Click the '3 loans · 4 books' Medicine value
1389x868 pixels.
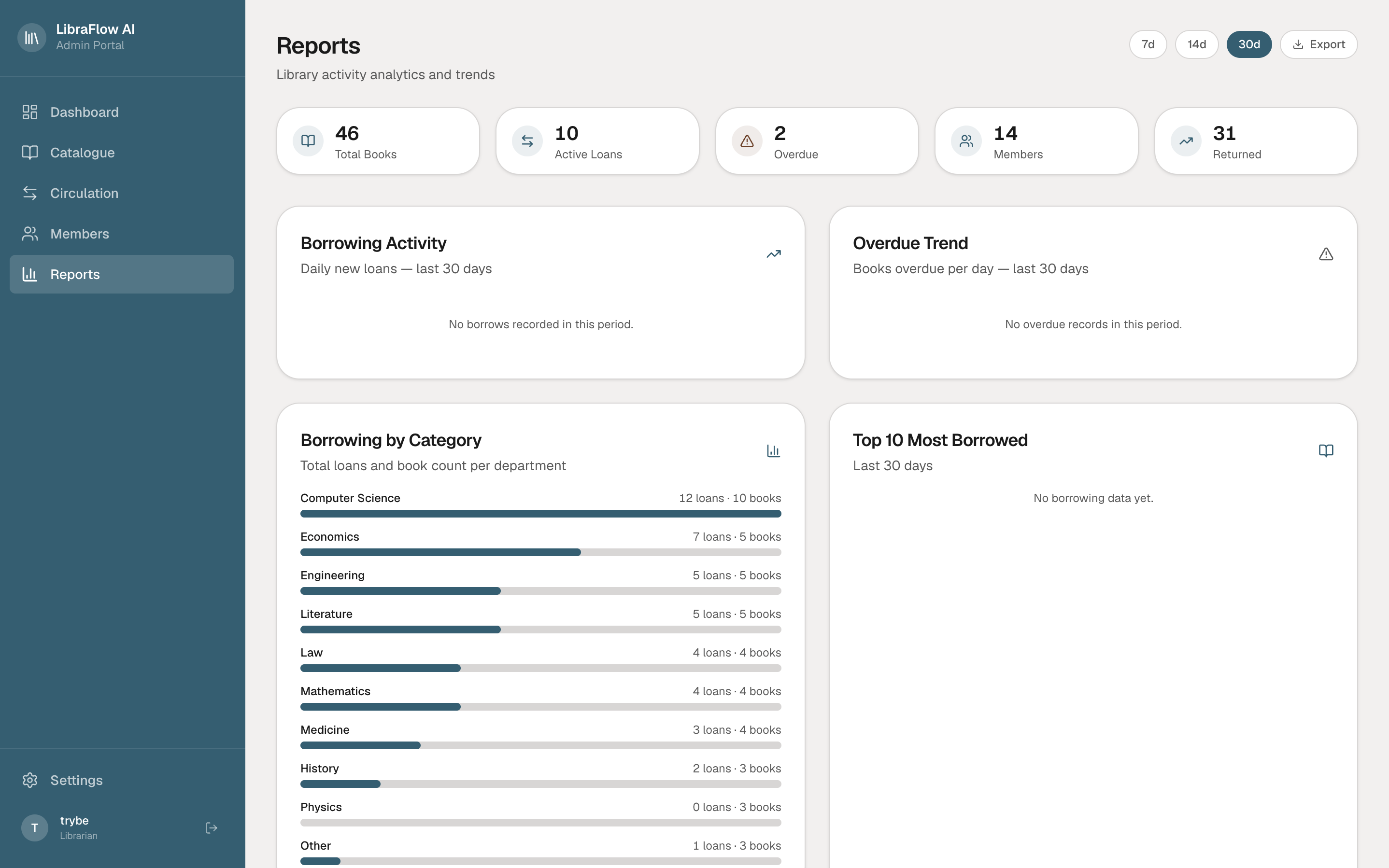[737, 729]
